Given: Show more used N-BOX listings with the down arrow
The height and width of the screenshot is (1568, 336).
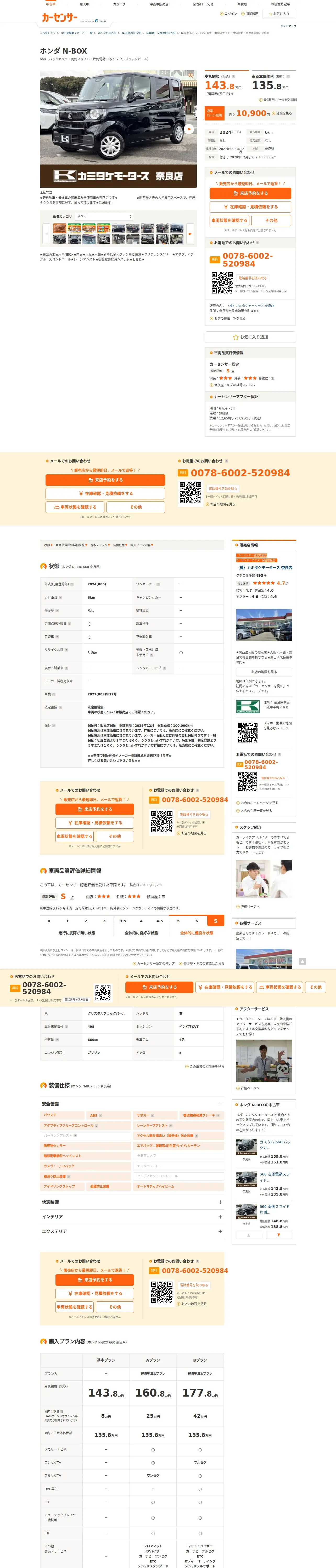Looking at the screenshot, I should tap(279, 1235).
